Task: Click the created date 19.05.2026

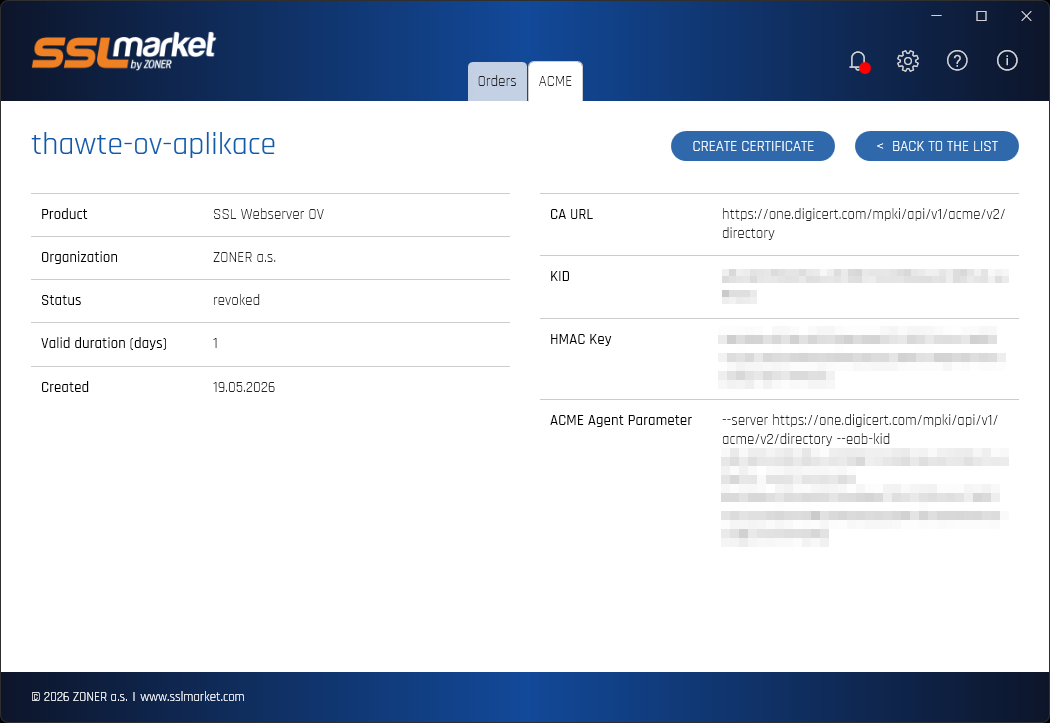Action: point(244,387)
